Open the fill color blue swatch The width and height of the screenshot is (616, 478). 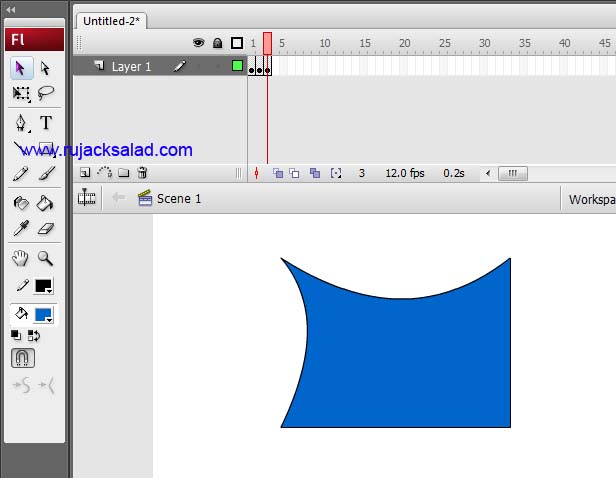click(x=44, y=315)
